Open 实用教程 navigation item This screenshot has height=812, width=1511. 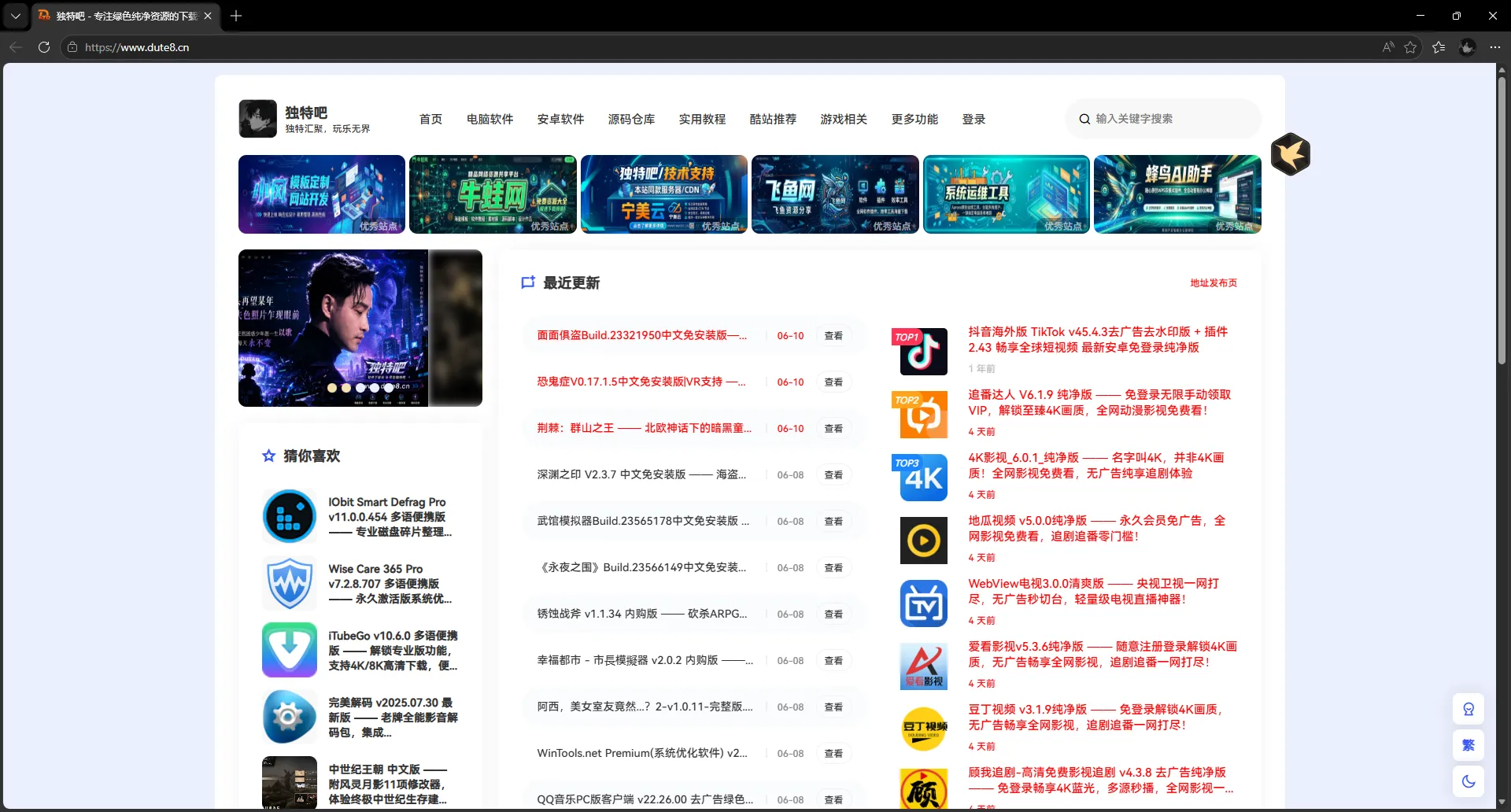702,119
